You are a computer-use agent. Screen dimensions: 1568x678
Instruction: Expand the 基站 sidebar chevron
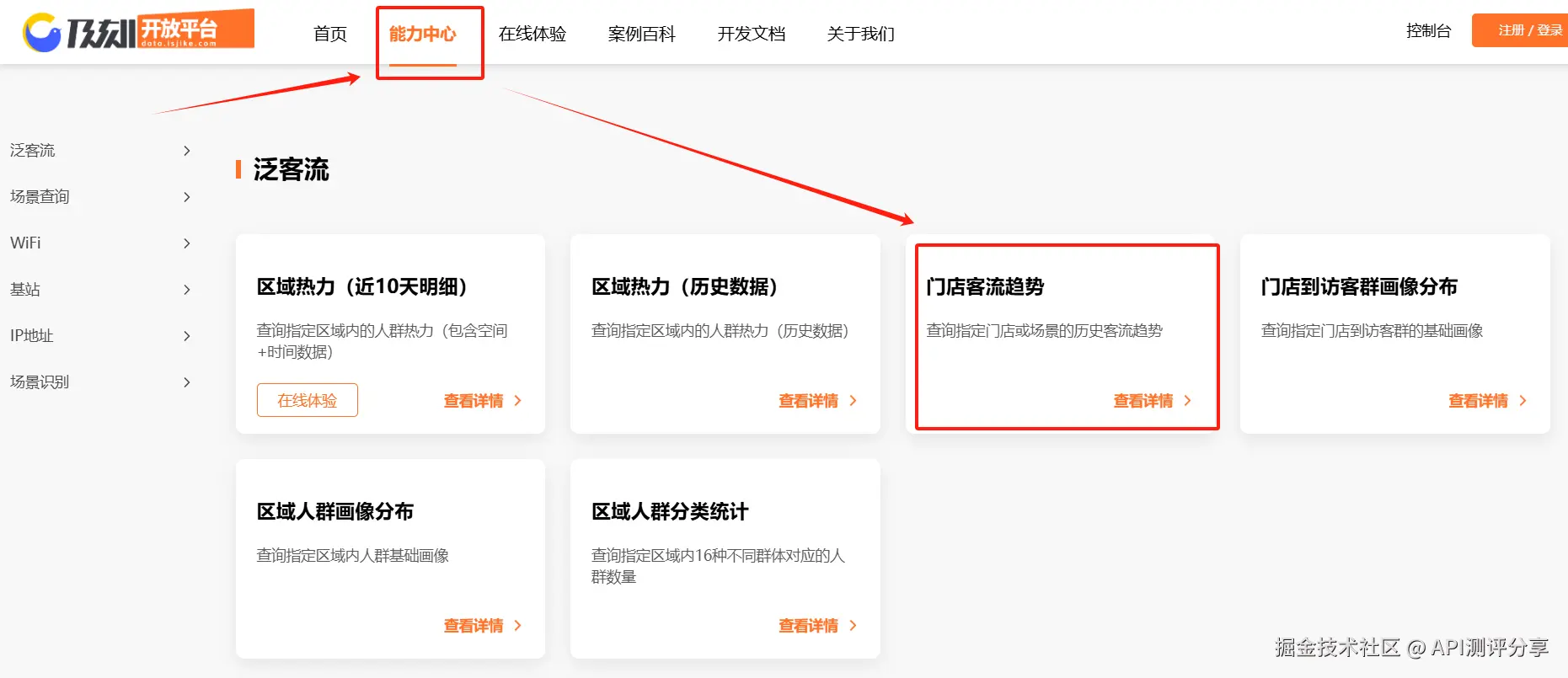[187, 290]
